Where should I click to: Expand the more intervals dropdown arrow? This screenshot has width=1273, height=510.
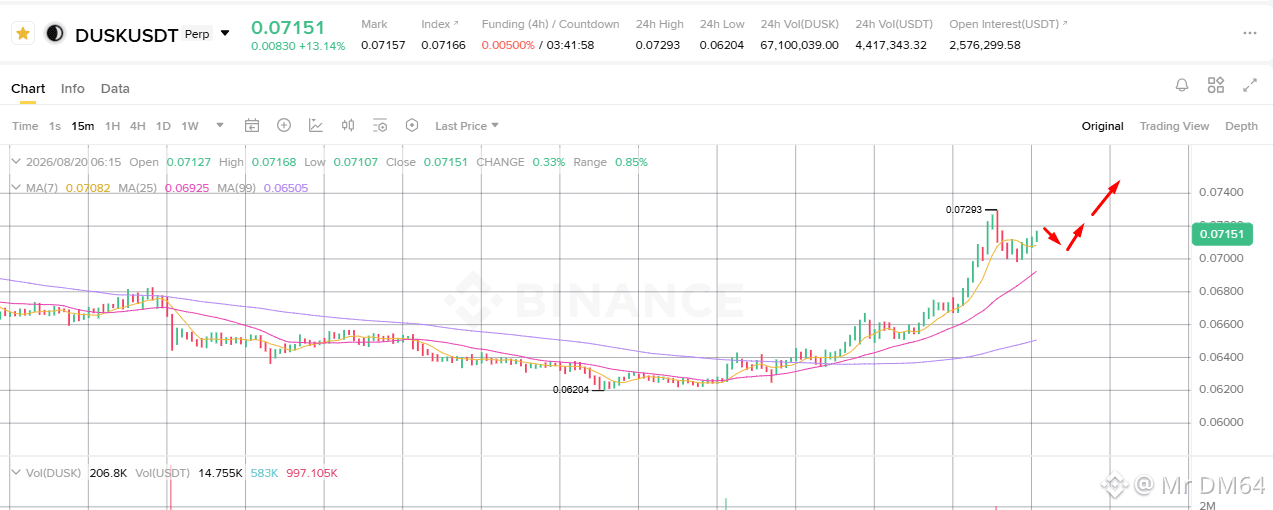point(220,126)
